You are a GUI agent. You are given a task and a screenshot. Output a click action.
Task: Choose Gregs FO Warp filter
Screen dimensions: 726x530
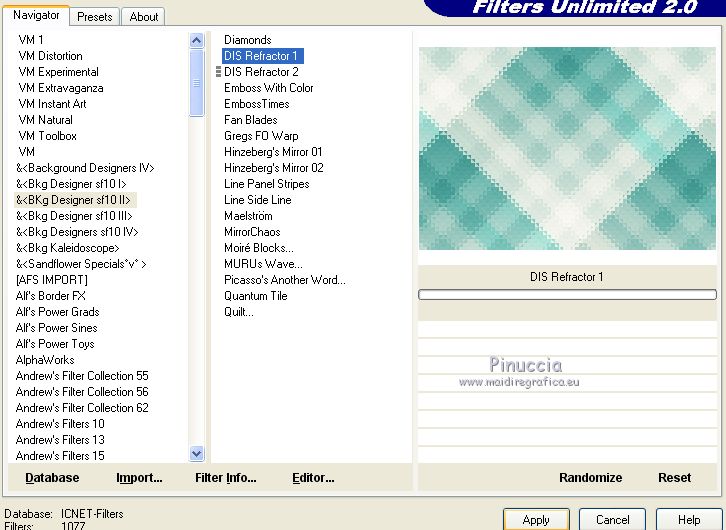click(261, 136)
